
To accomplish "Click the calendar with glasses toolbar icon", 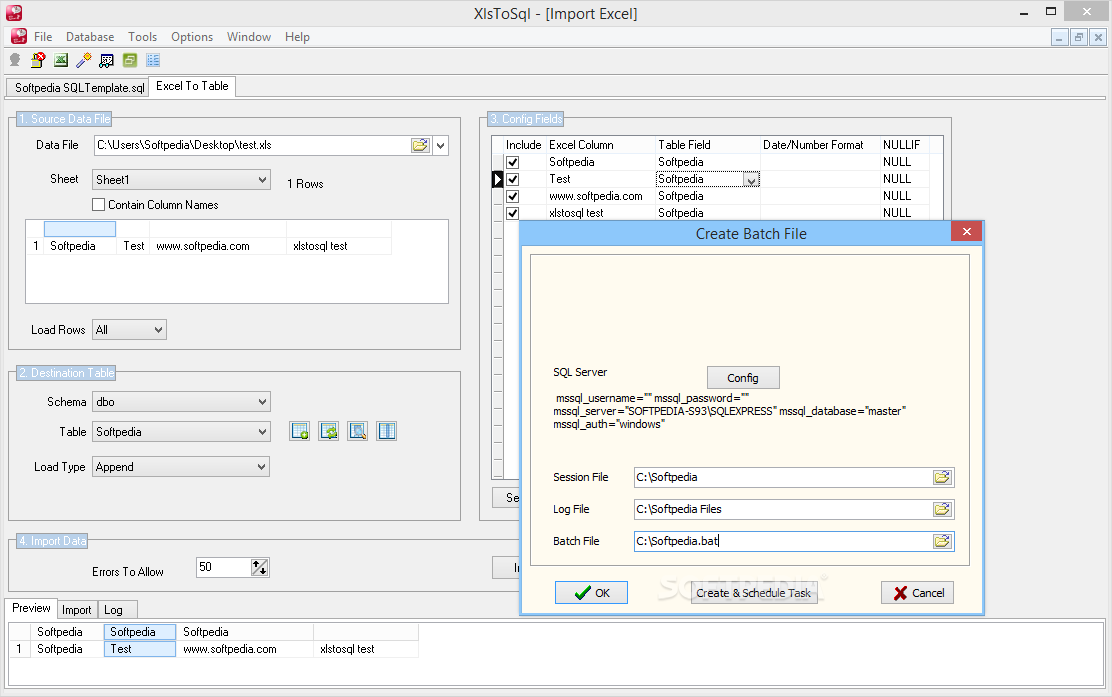I will (106, 60).
